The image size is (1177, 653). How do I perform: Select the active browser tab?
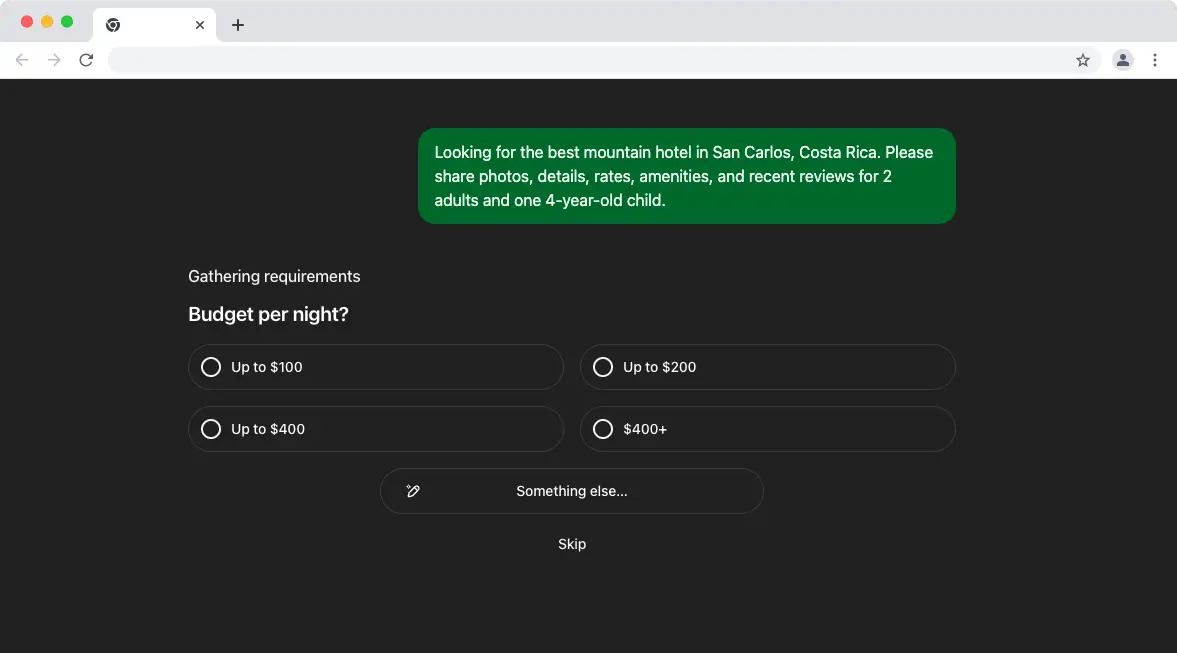150,25
